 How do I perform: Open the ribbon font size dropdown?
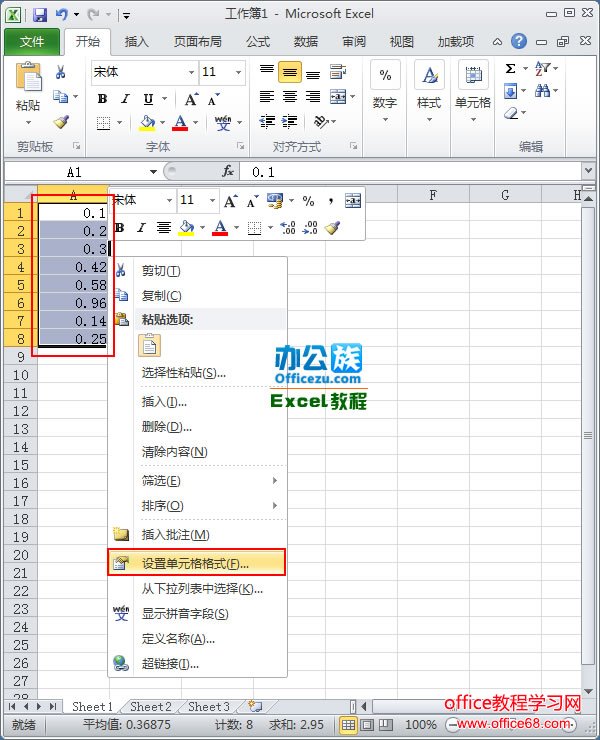coord(238,72)
